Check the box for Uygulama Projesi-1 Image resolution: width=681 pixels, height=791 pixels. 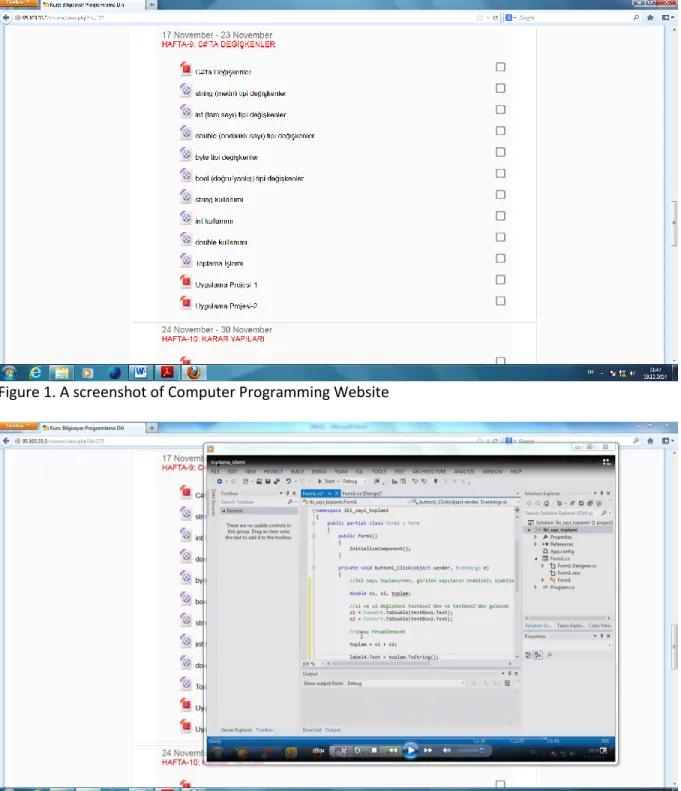coord(500,279)
